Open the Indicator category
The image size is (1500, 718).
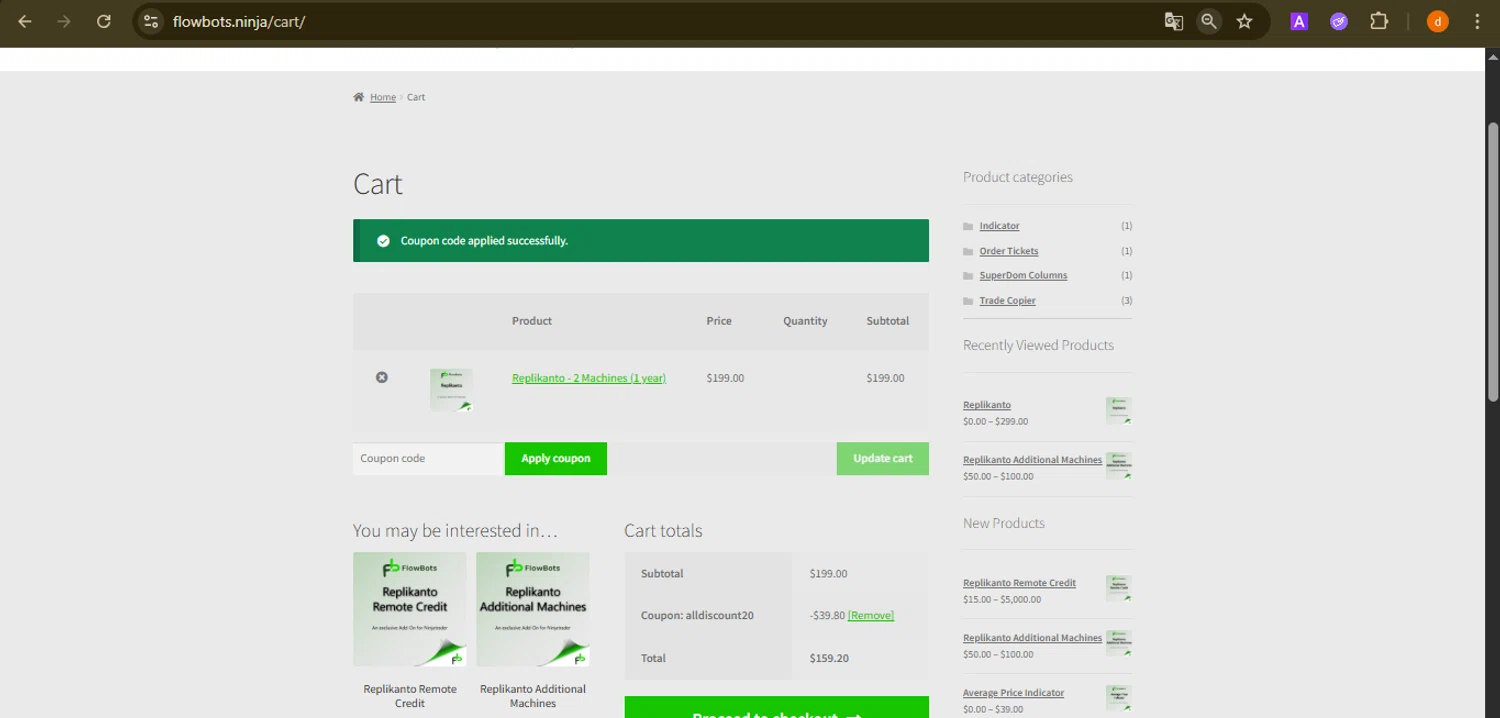pos(999,226)
